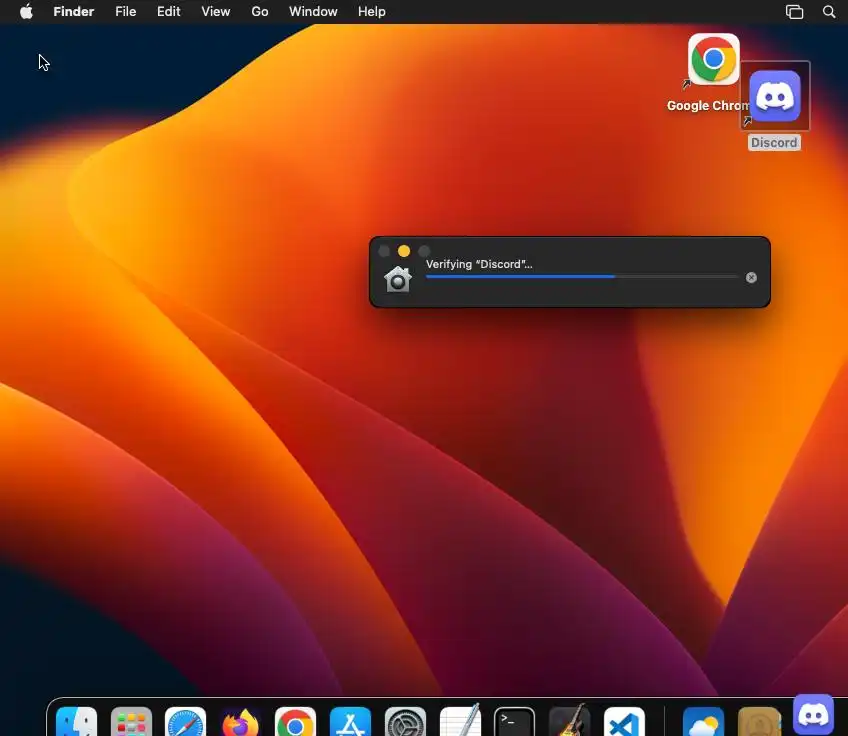Click the Spotlight search magnifier icon
The width and height of the screenshot is (848, 736).
pos(829,11)
